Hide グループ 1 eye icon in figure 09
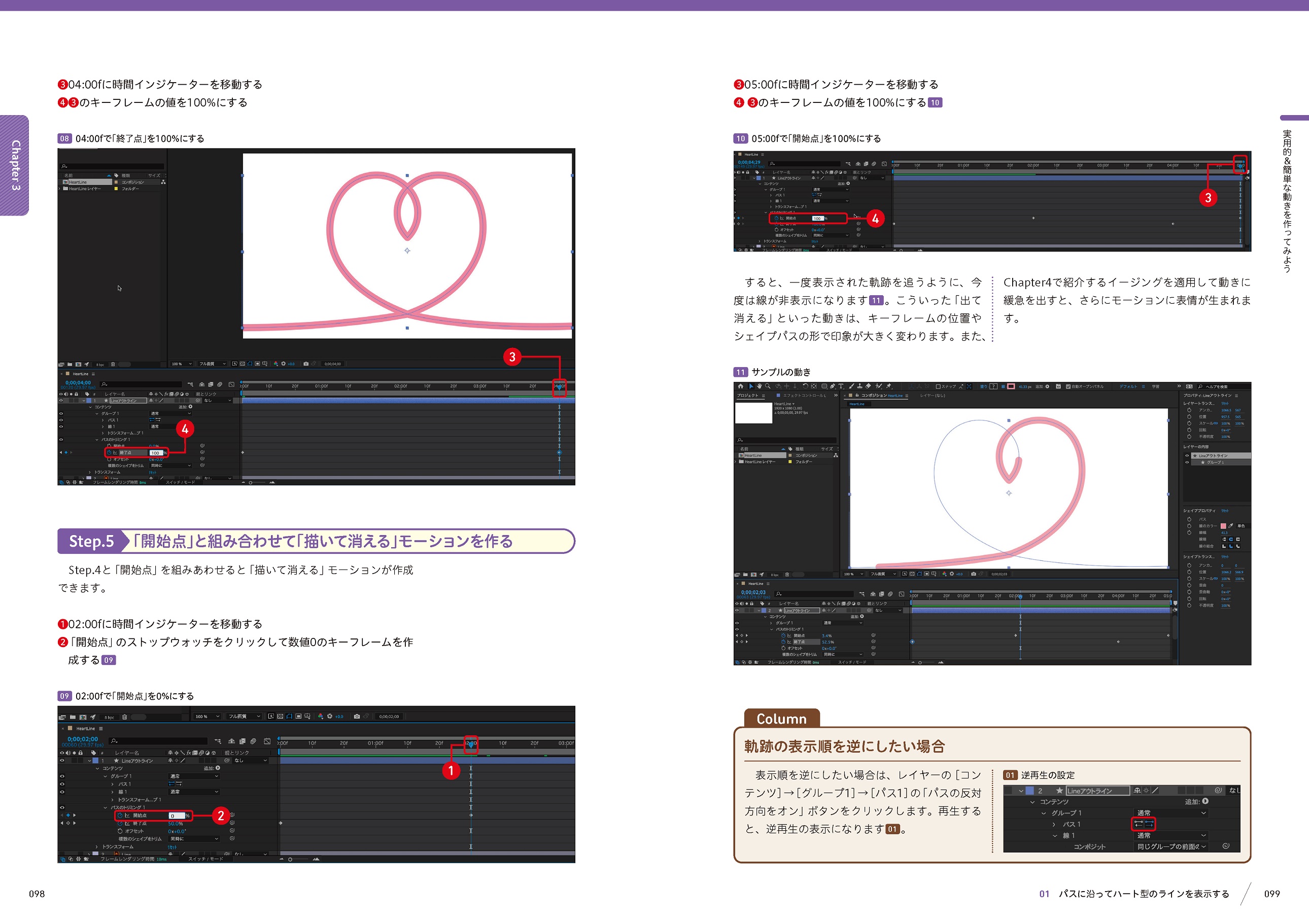Screen dimensions: 1309x924 click(62, 776)
